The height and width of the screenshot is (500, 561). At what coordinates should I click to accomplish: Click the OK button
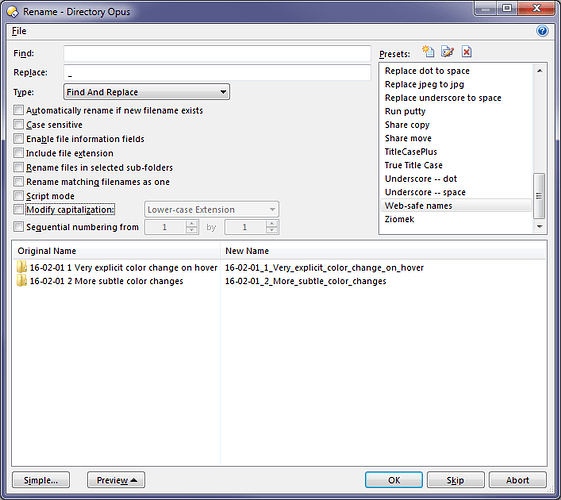(394, 480)
